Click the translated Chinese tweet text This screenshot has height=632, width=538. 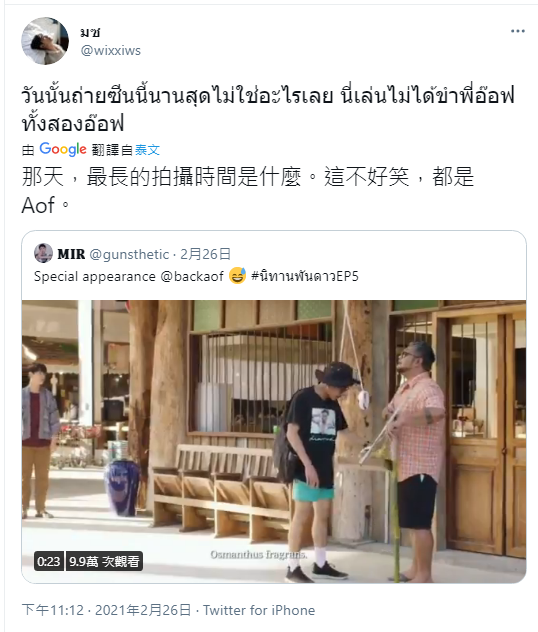248,190
